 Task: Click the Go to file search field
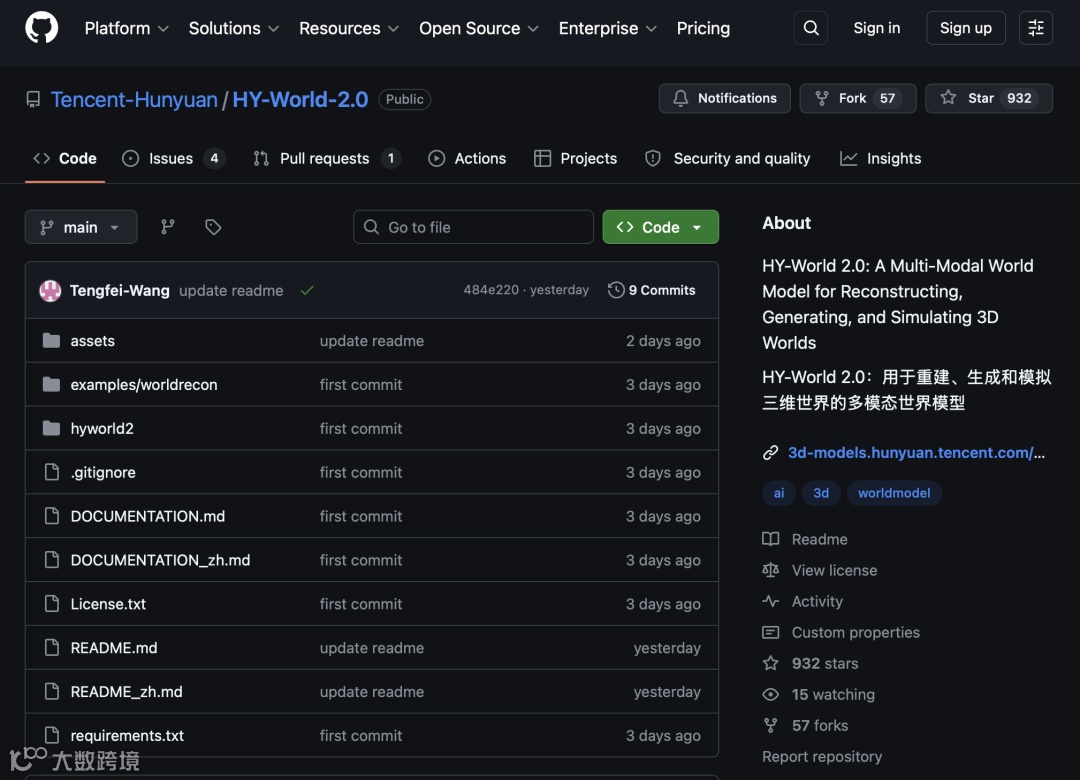pyautogui.click(x=473, y=227)
